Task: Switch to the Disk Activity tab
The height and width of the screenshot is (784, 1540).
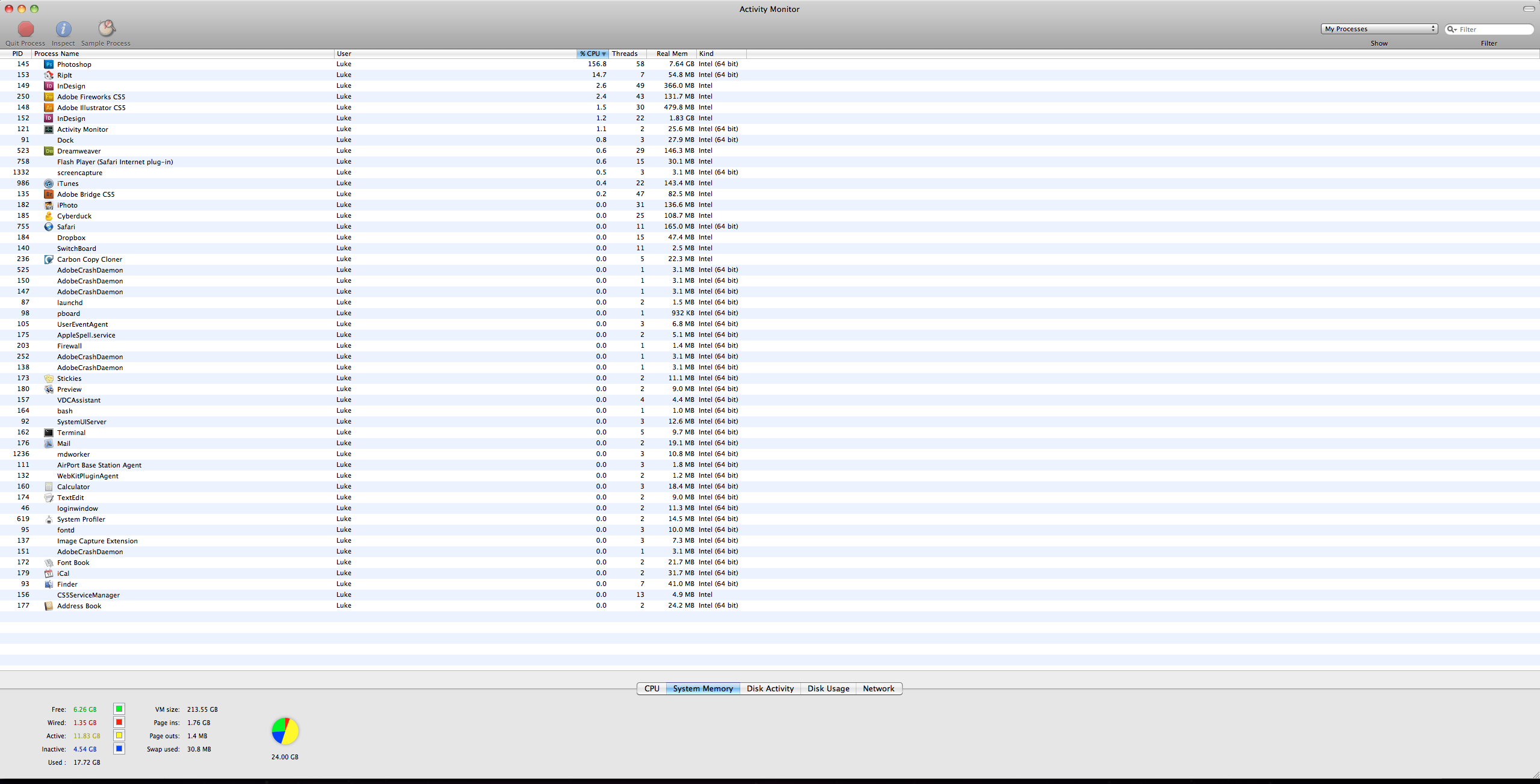Action: point(770,689)
